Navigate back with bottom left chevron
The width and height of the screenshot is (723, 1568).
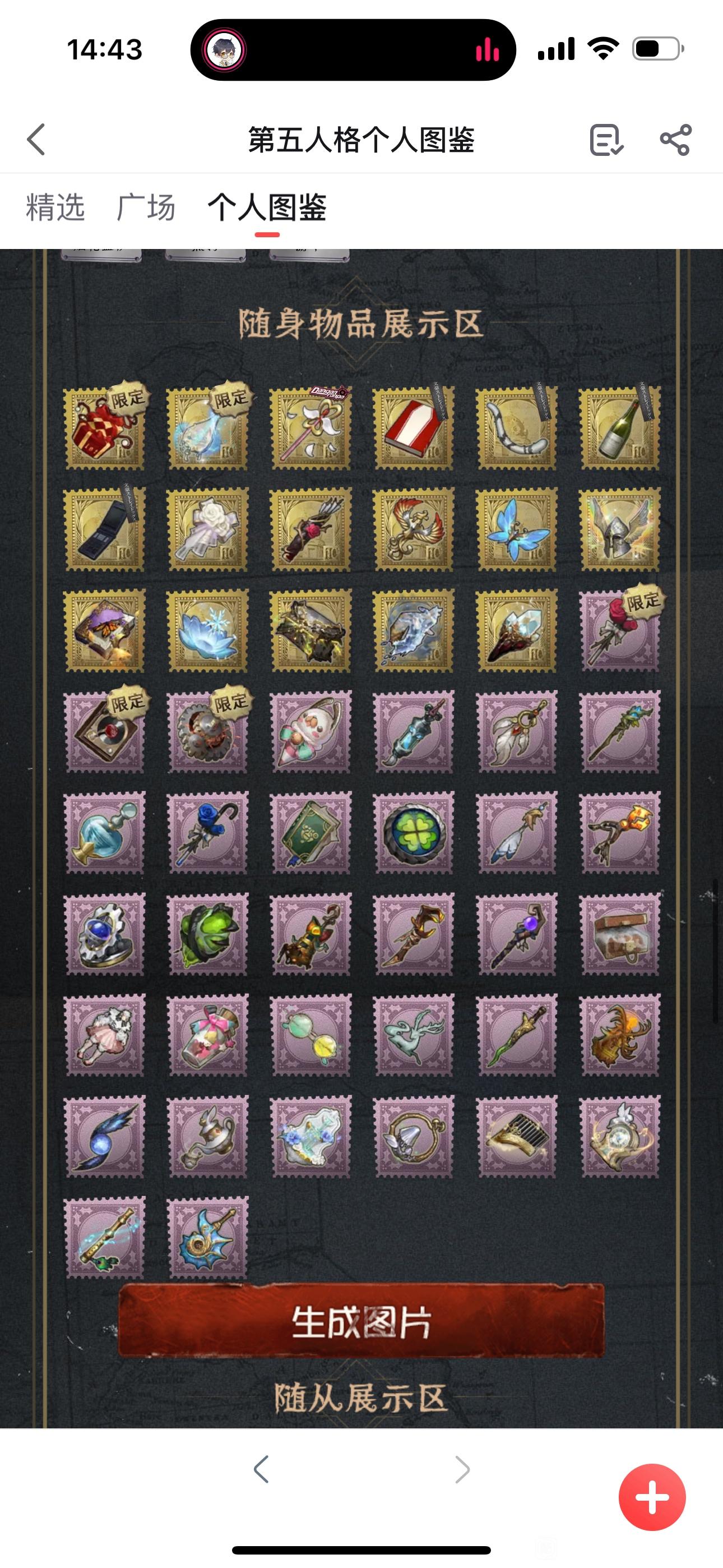[x=261, y=1469]
